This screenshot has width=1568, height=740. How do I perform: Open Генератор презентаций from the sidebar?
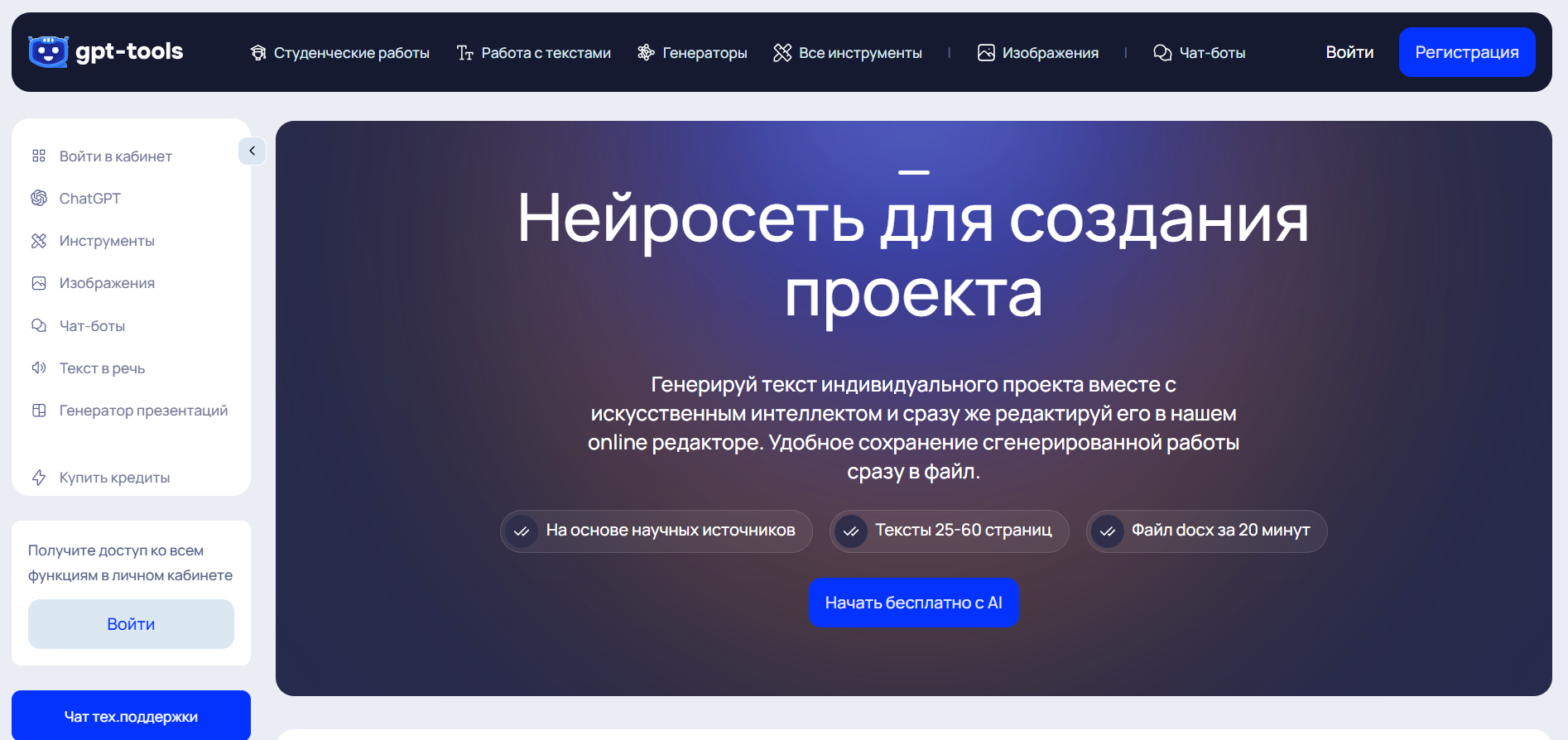click(143, 411)
